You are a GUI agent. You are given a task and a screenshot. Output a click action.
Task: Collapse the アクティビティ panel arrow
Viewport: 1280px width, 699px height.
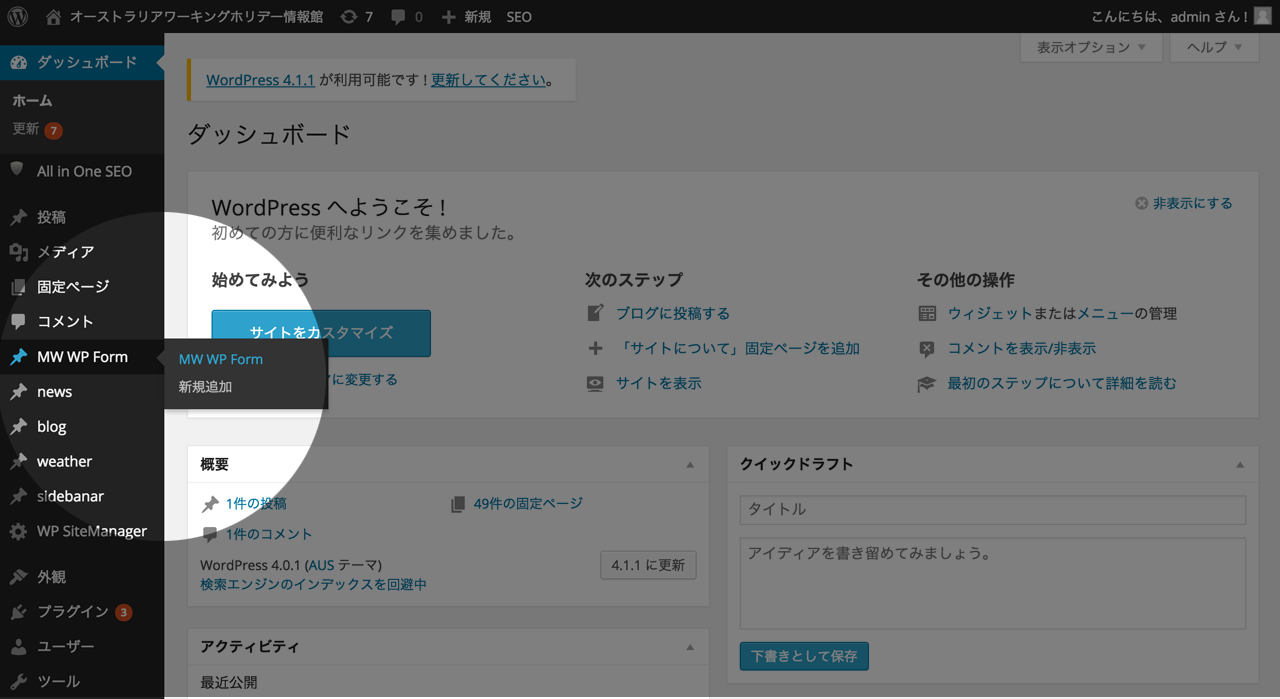point(690,647)
